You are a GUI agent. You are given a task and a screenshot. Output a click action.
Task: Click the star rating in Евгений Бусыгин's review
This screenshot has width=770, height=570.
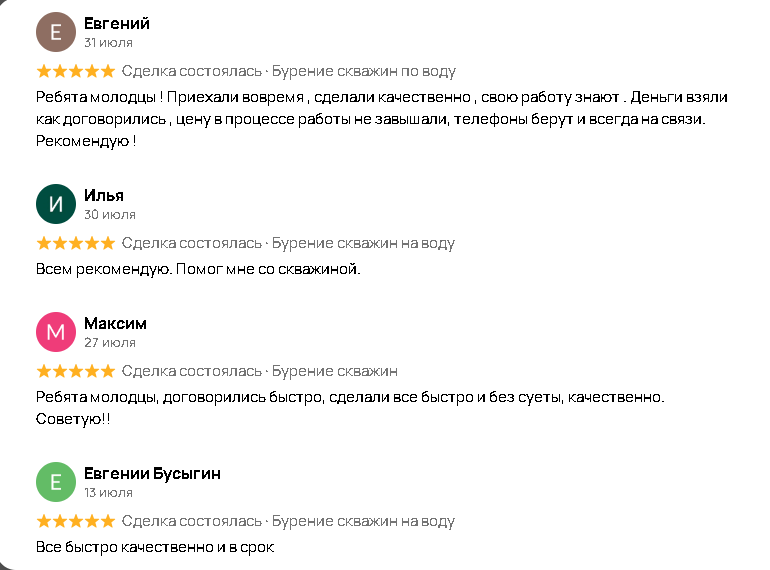click(x=75, y=521)
